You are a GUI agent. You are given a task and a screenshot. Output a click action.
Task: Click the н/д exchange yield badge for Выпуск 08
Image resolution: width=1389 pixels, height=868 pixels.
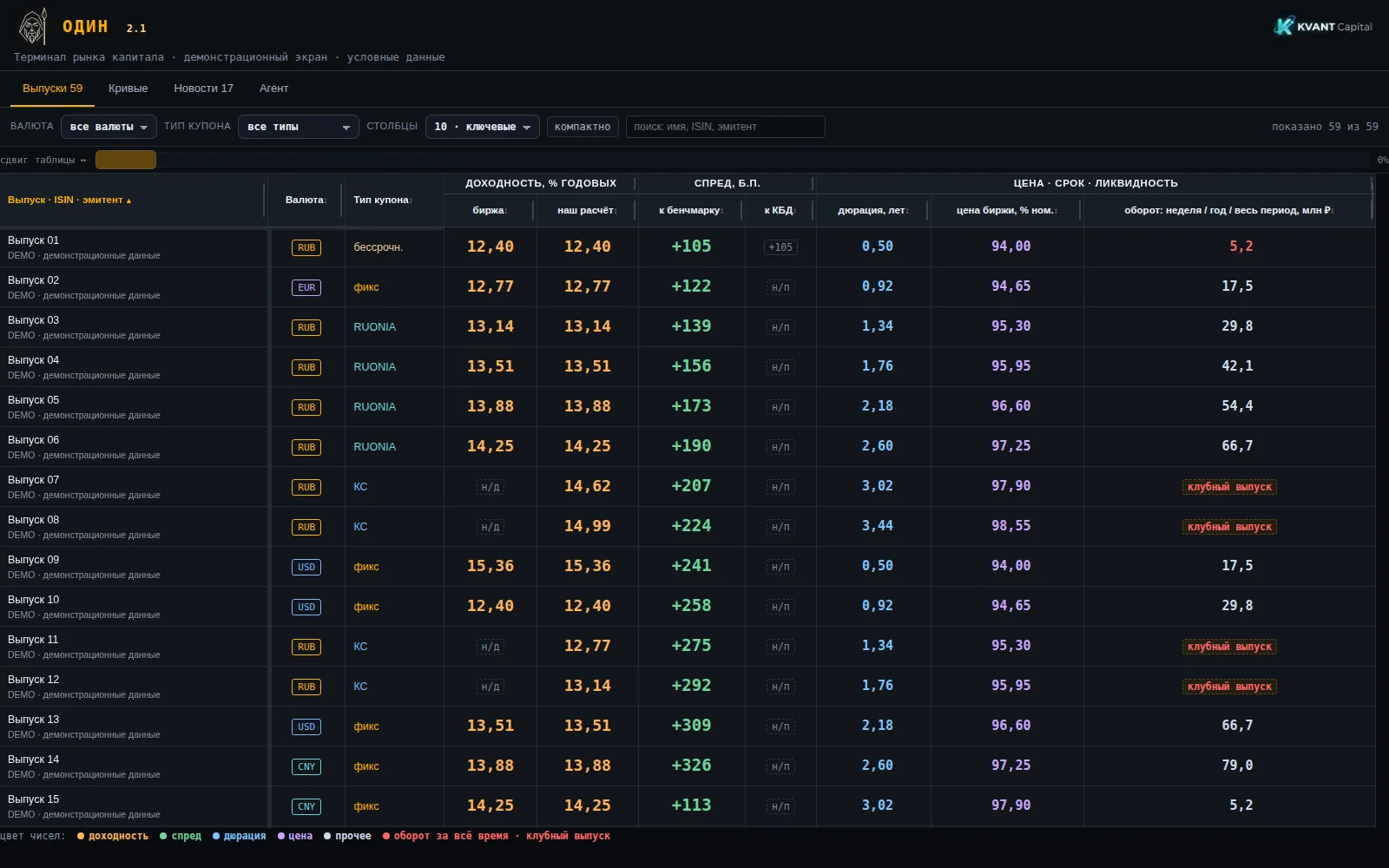490,527
